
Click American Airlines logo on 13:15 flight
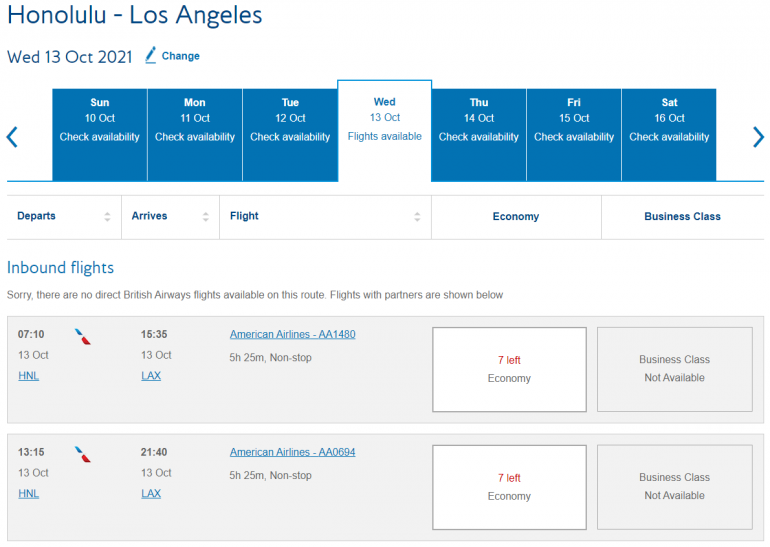pos(83,455)
